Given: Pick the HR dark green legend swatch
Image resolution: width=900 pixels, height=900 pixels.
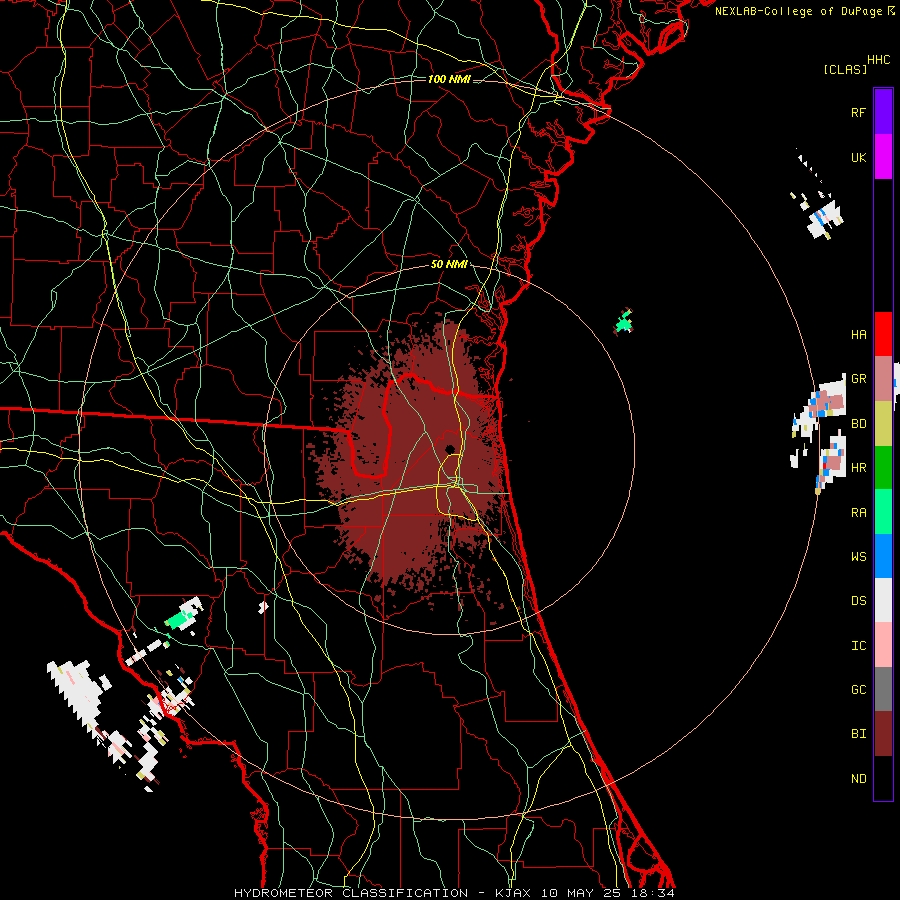Looking at the screenshot, I should point(883,467).
